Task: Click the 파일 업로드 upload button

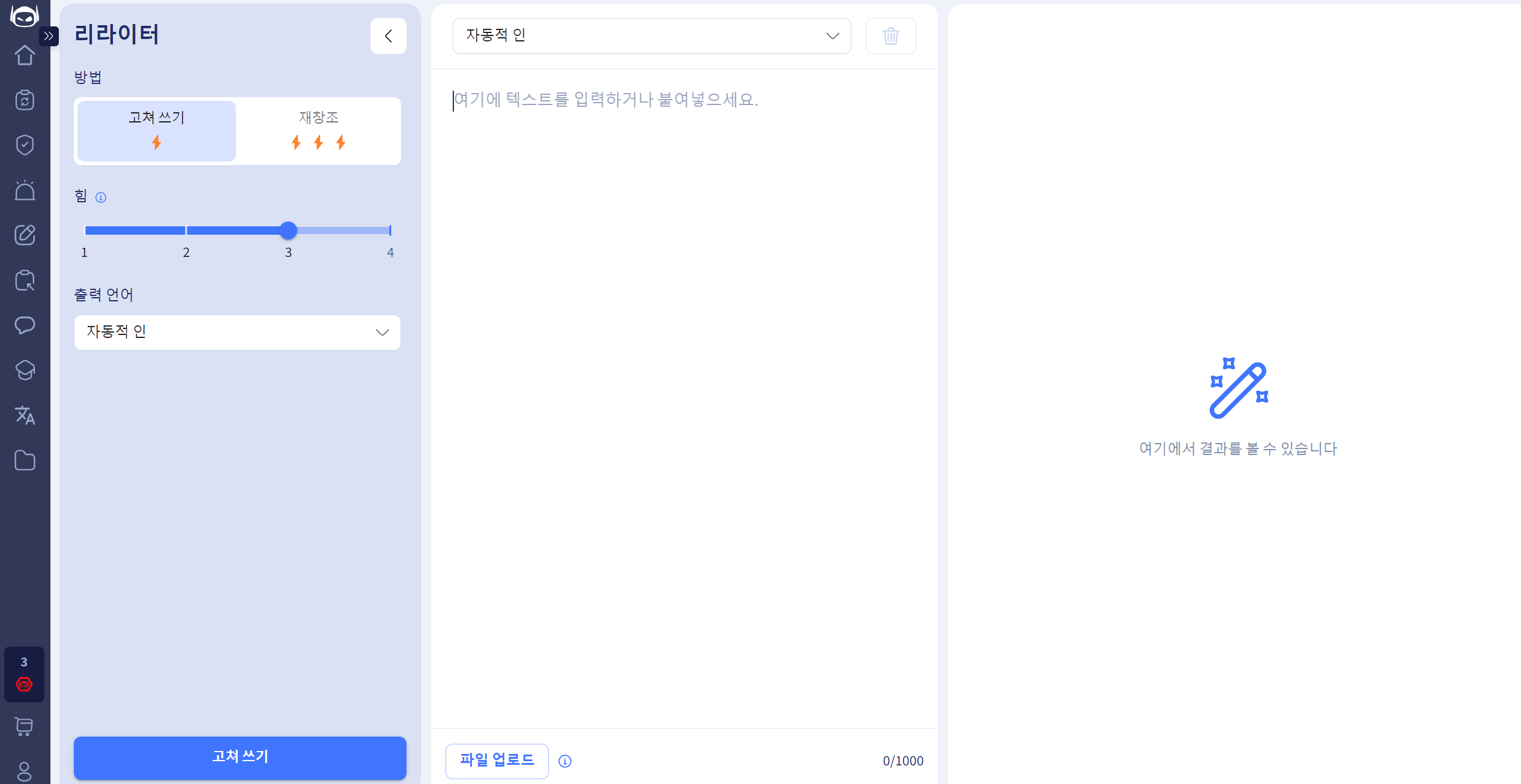Action: 497,761
